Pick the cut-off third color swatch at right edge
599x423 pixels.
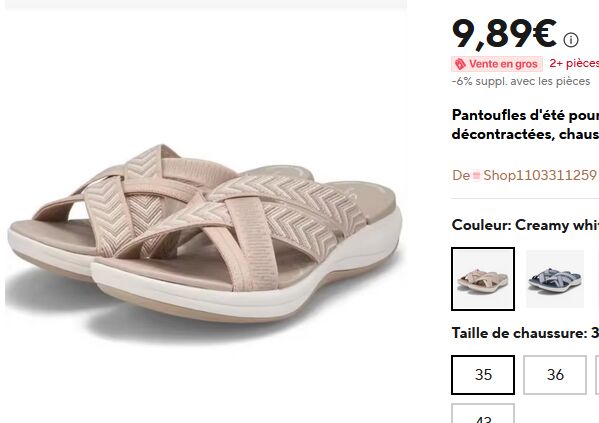(x=597, y=279)
